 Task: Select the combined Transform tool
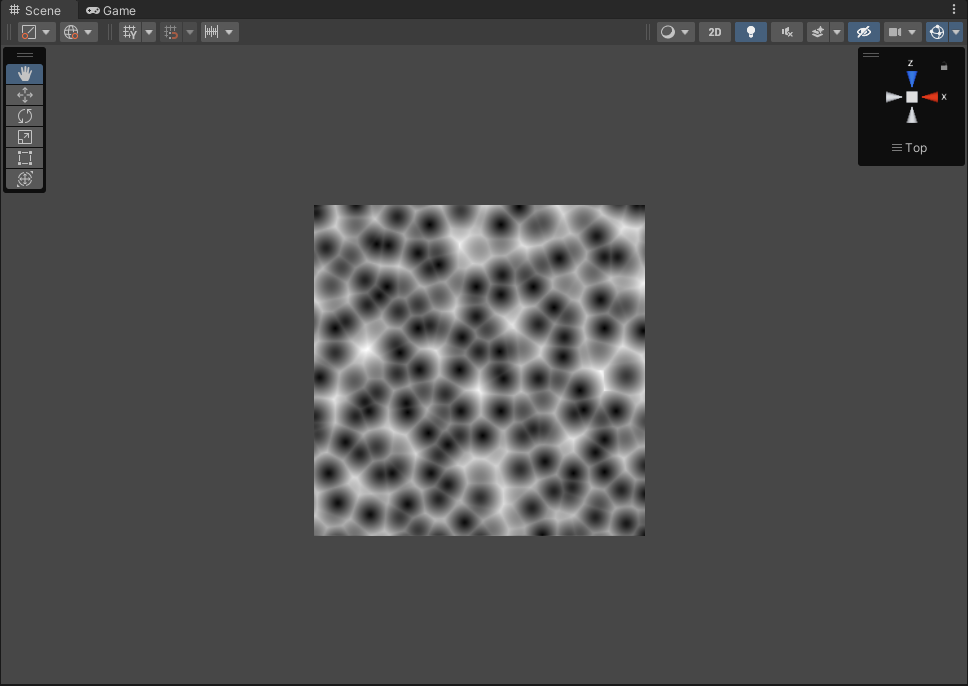point(24,179)
